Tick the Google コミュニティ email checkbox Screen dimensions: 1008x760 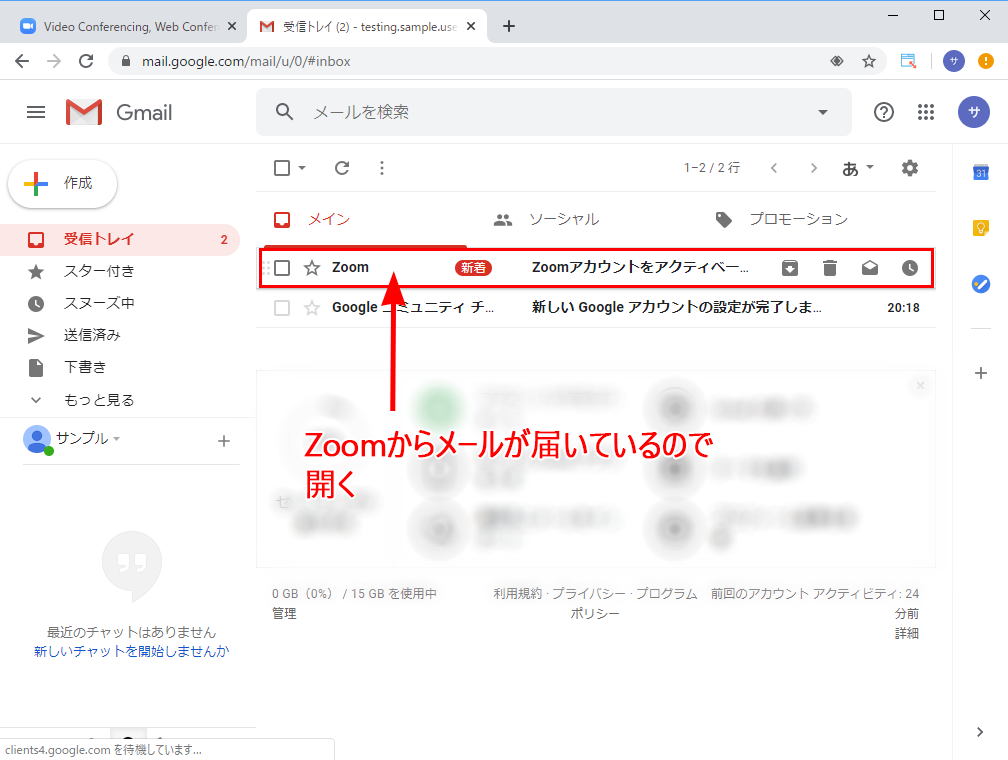(x=282, y=308)
